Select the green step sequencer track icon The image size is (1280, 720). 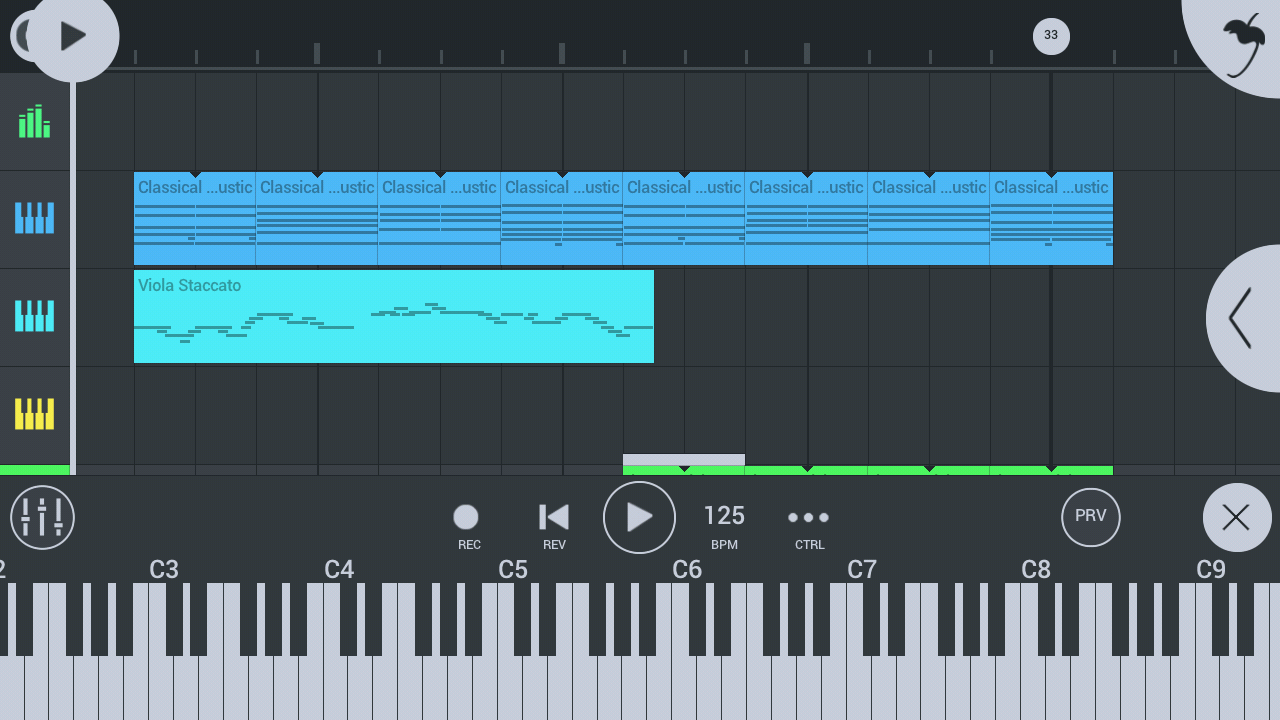pyautogui.click(x=34, y=122)
